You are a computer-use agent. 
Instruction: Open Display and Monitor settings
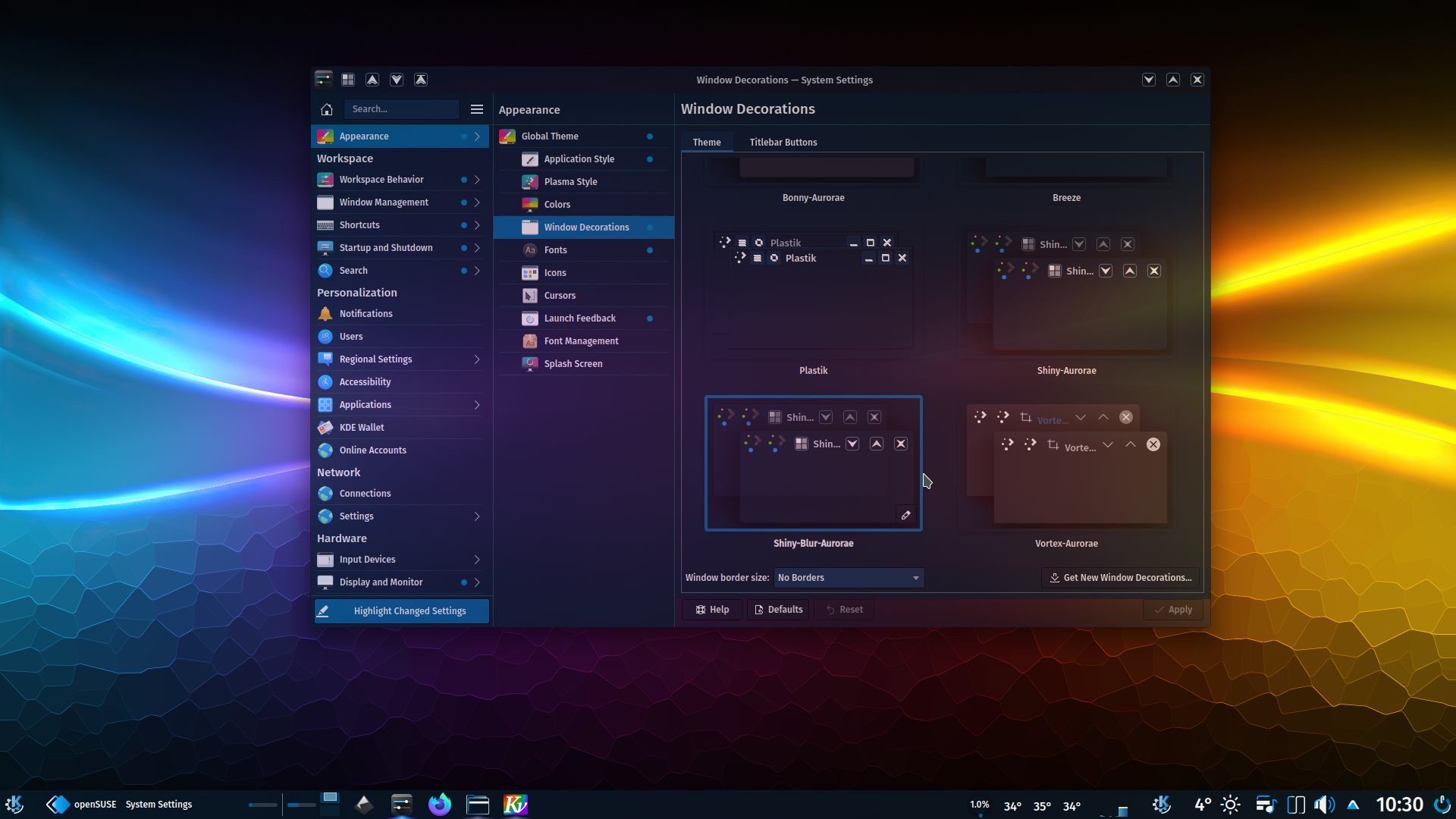(400, 582)
